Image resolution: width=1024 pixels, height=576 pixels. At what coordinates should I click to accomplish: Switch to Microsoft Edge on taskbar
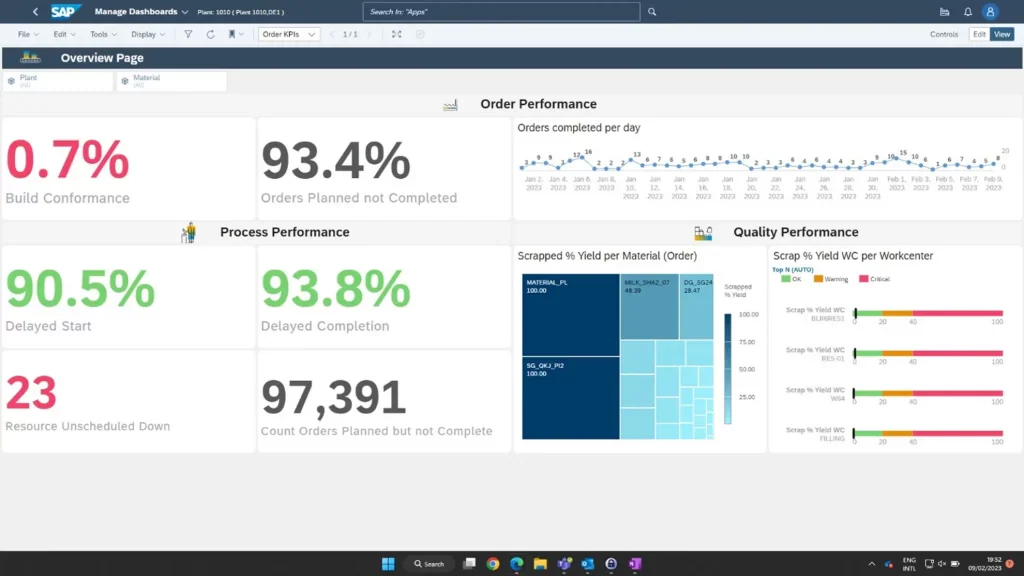[x=517, y=564]
